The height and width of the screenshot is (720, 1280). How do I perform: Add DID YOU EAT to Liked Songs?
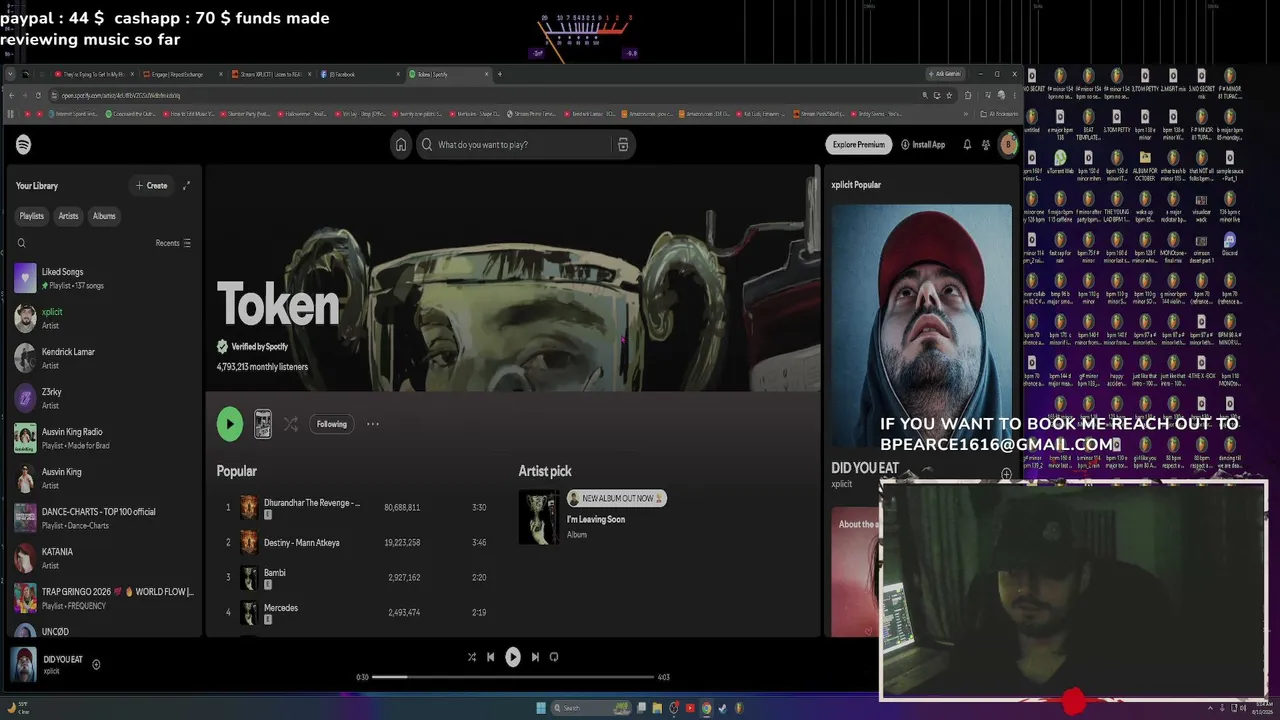(x=96, y=665)
